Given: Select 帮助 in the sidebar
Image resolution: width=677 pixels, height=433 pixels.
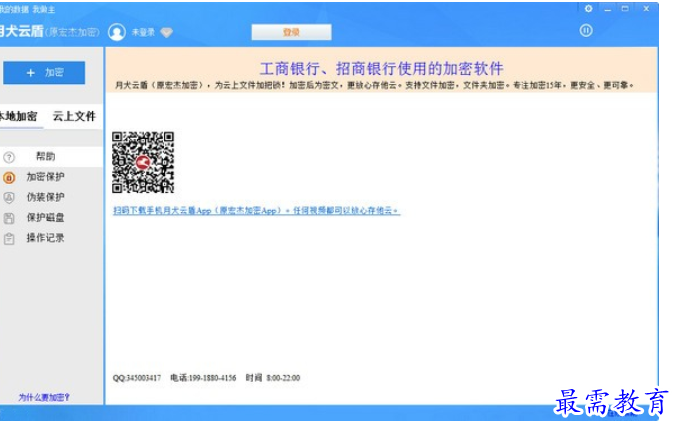Looking at the screenshot, I should (x=51, y=156).
